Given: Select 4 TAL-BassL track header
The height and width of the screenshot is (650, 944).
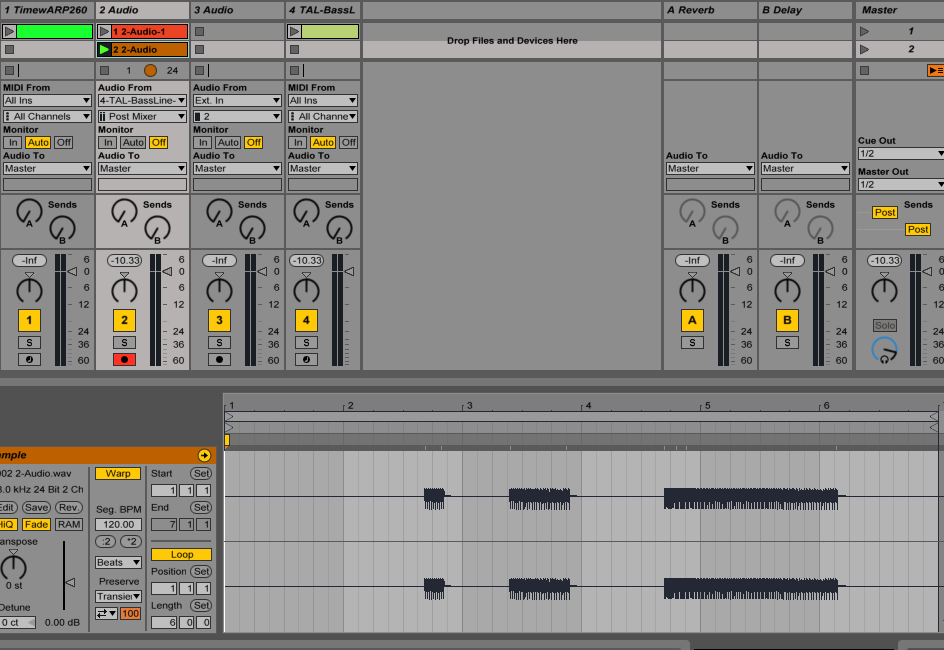Looking at the screenshot, I should (x=323, y=10).
